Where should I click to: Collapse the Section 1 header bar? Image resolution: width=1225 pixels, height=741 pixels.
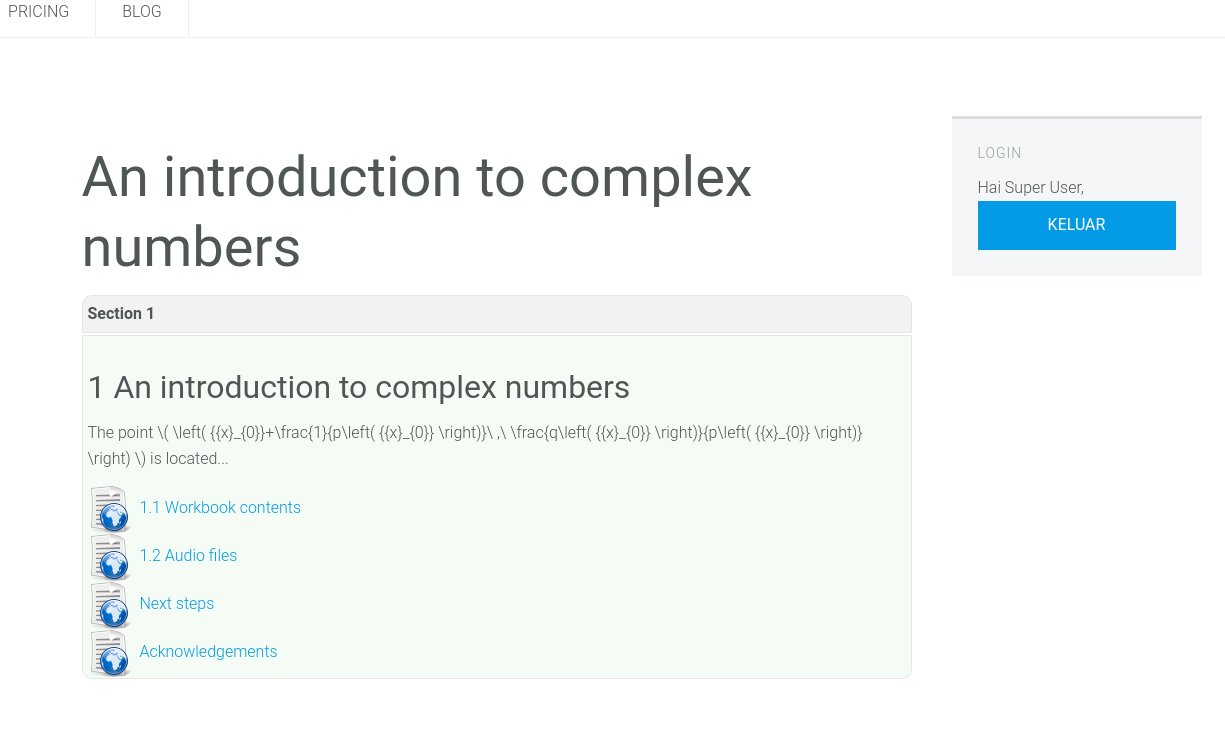point(496,314)
